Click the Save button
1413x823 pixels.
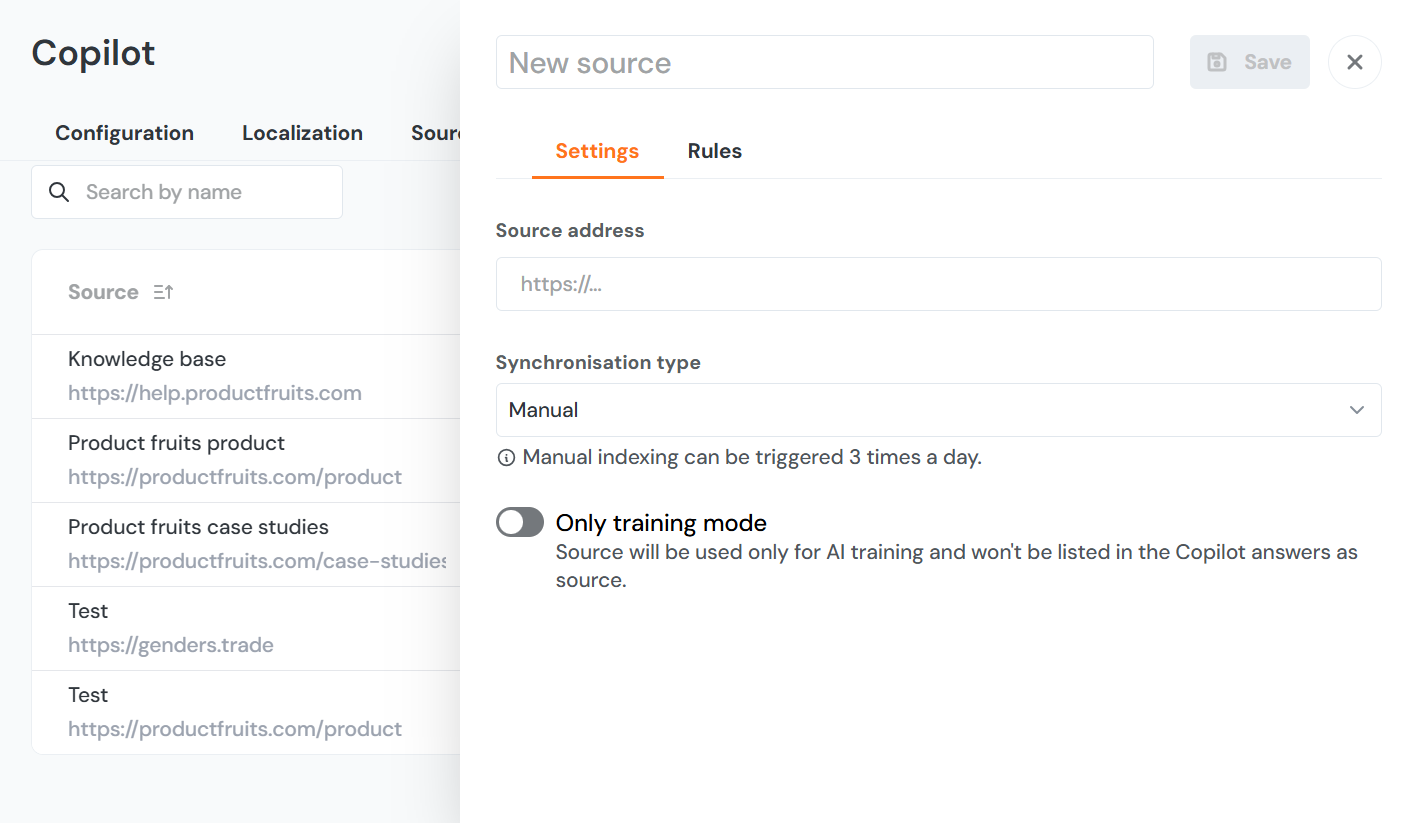1249,62
